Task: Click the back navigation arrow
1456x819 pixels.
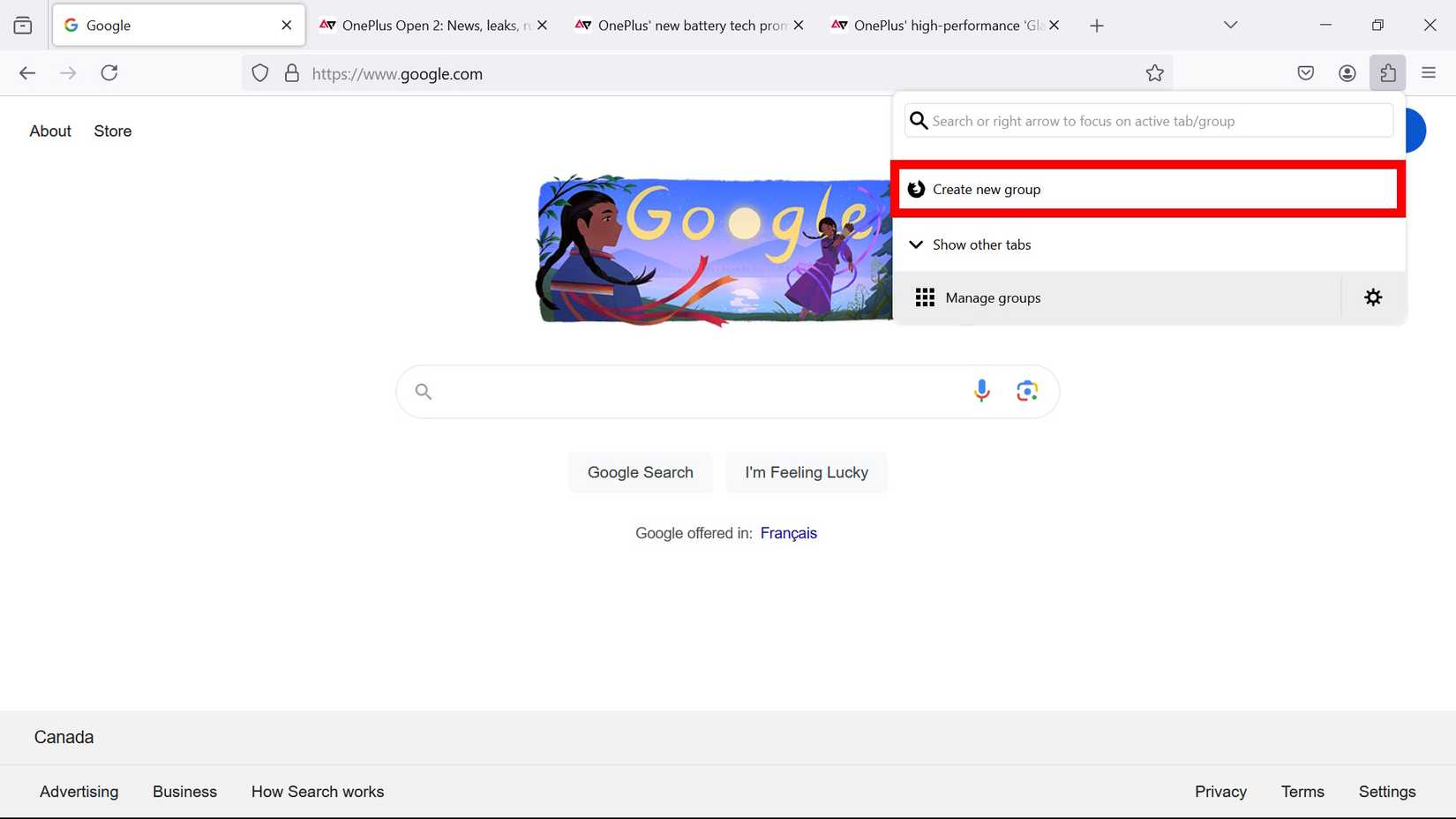Action: pyautogui.click(x=27, y=73)
